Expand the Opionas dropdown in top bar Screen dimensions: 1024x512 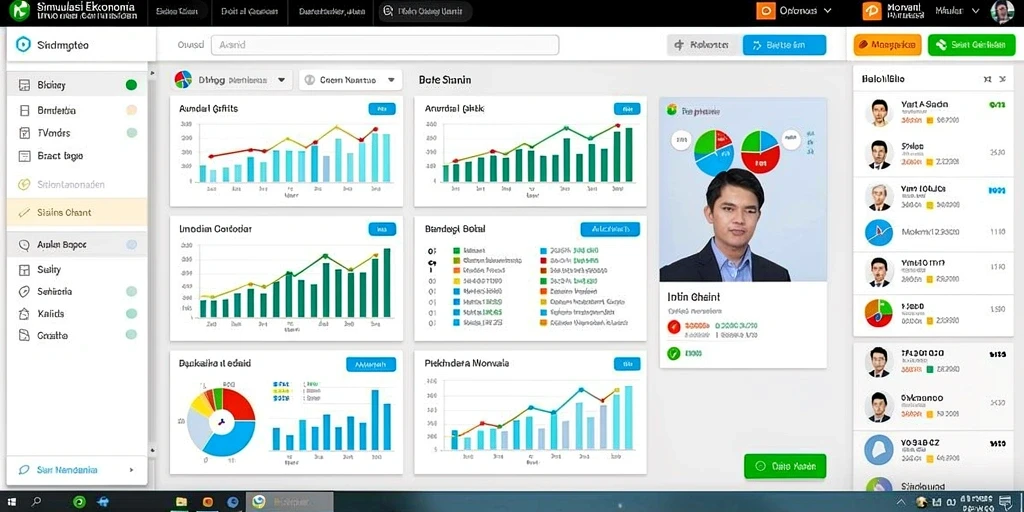(x=828, y=10)
